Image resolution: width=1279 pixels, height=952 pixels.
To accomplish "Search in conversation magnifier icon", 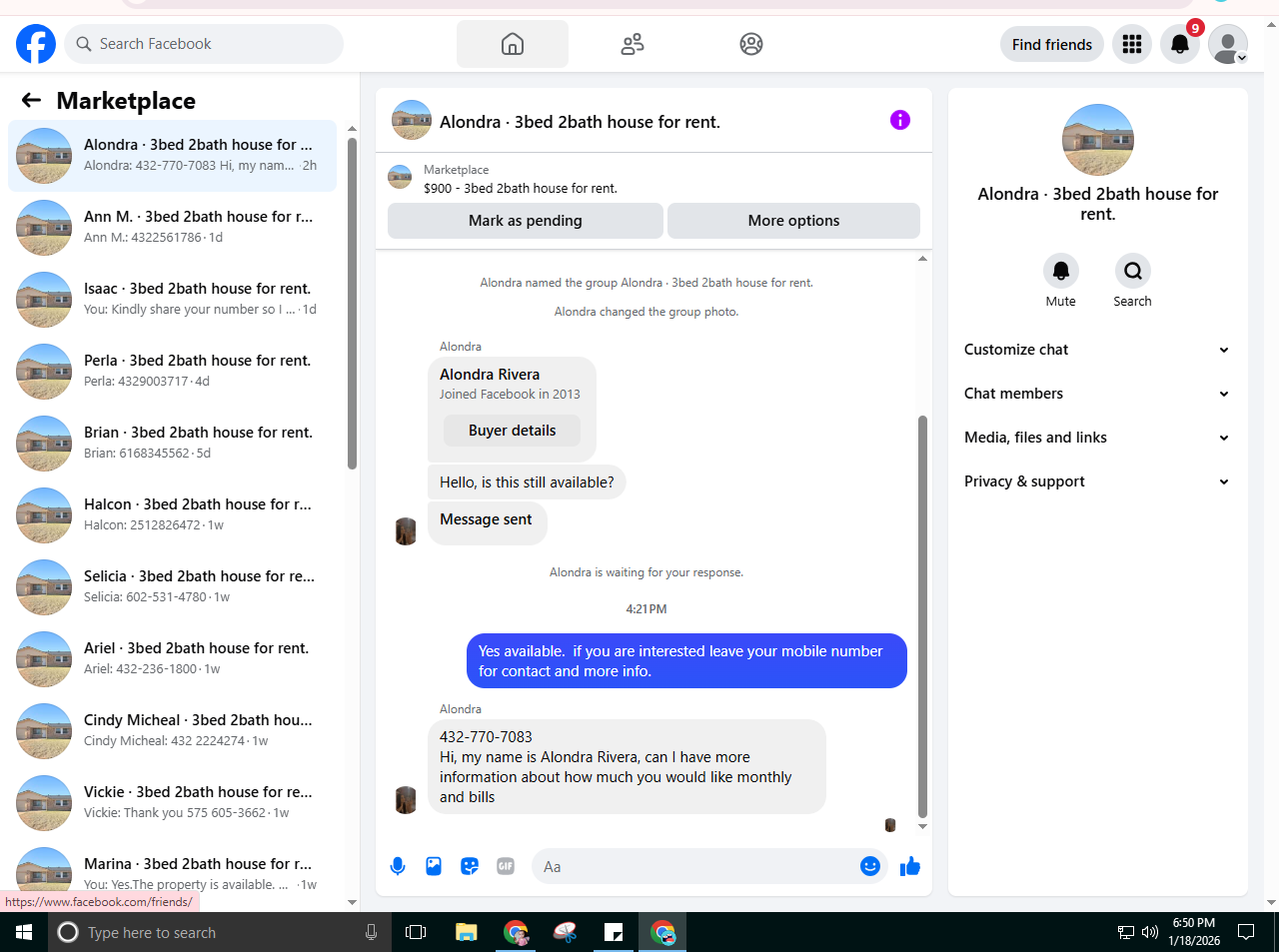I will click(1133, 271).
